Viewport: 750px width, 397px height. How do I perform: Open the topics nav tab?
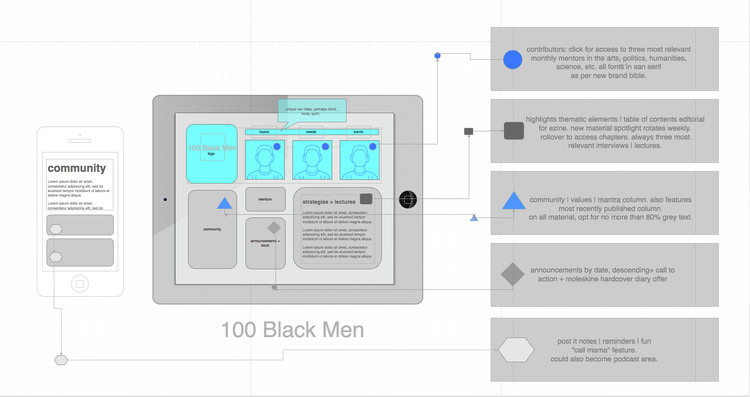(x=264, y=132)
